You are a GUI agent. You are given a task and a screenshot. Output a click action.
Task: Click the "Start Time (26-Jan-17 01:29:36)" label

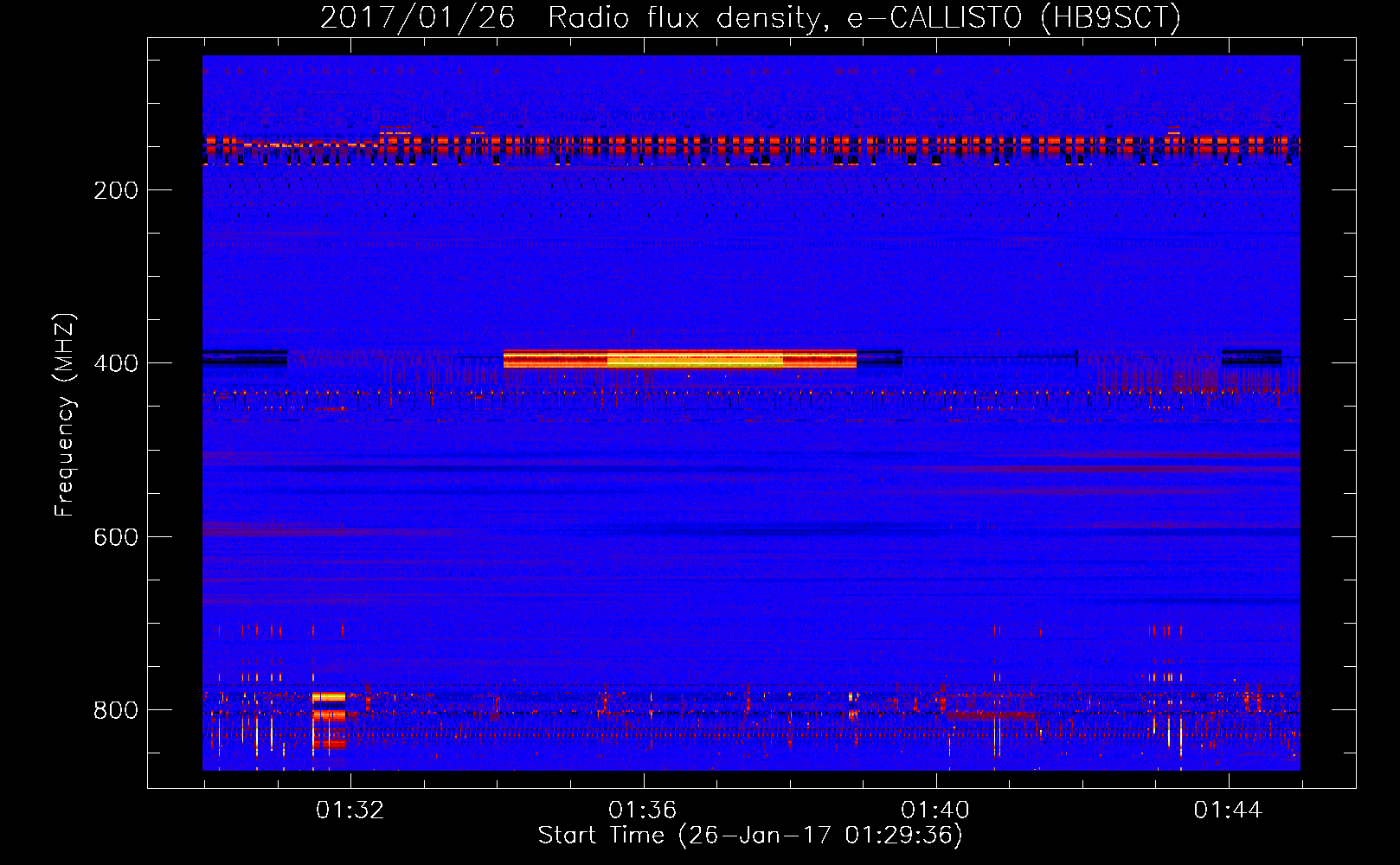[750, 836]
